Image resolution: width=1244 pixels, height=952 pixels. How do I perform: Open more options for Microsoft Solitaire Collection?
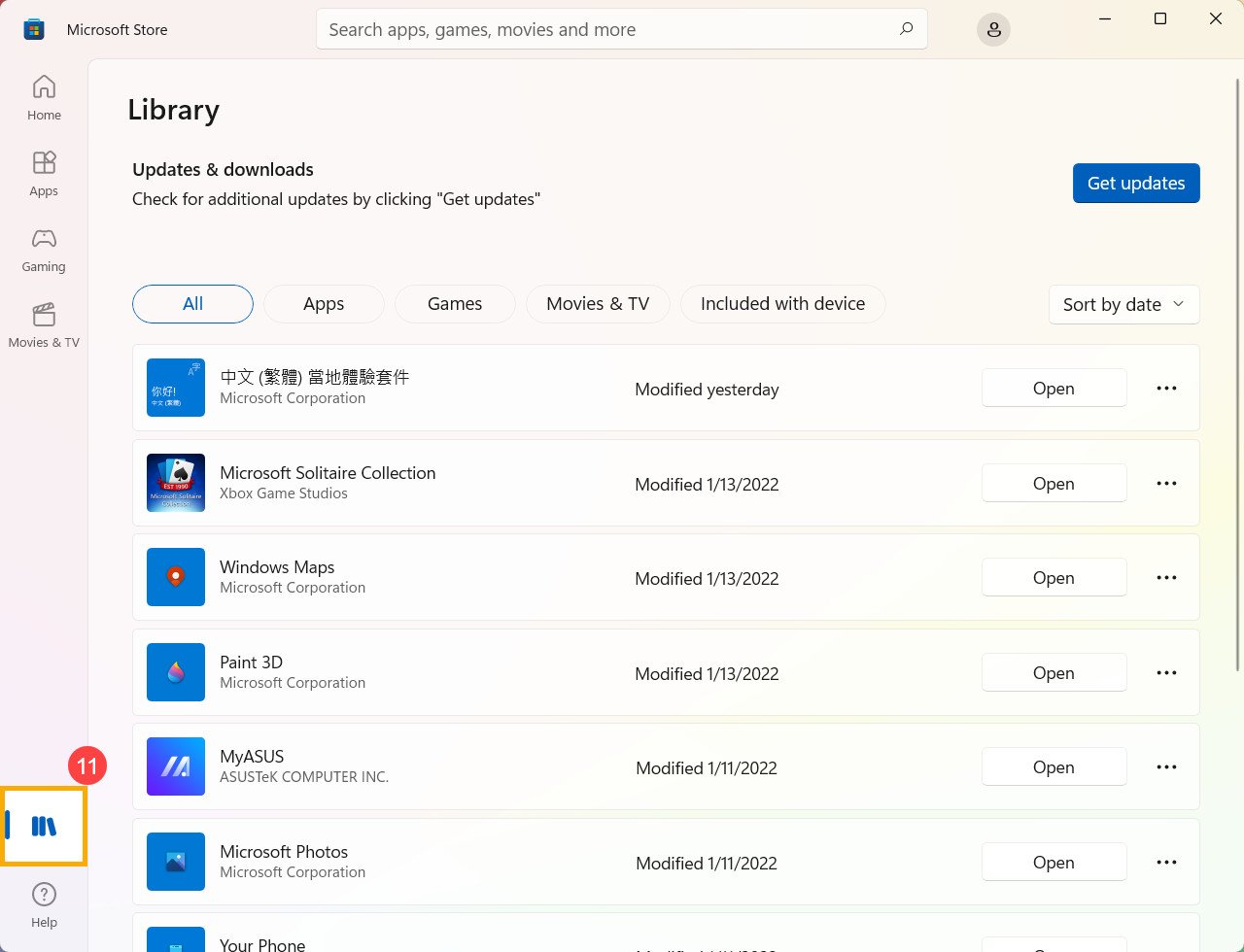point(1166,484)
